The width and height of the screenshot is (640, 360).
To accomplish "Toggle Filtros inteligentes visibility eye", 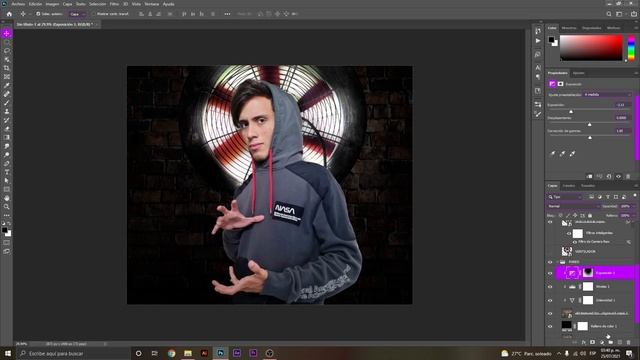I will pyautogui.click(x=569, y=233).
